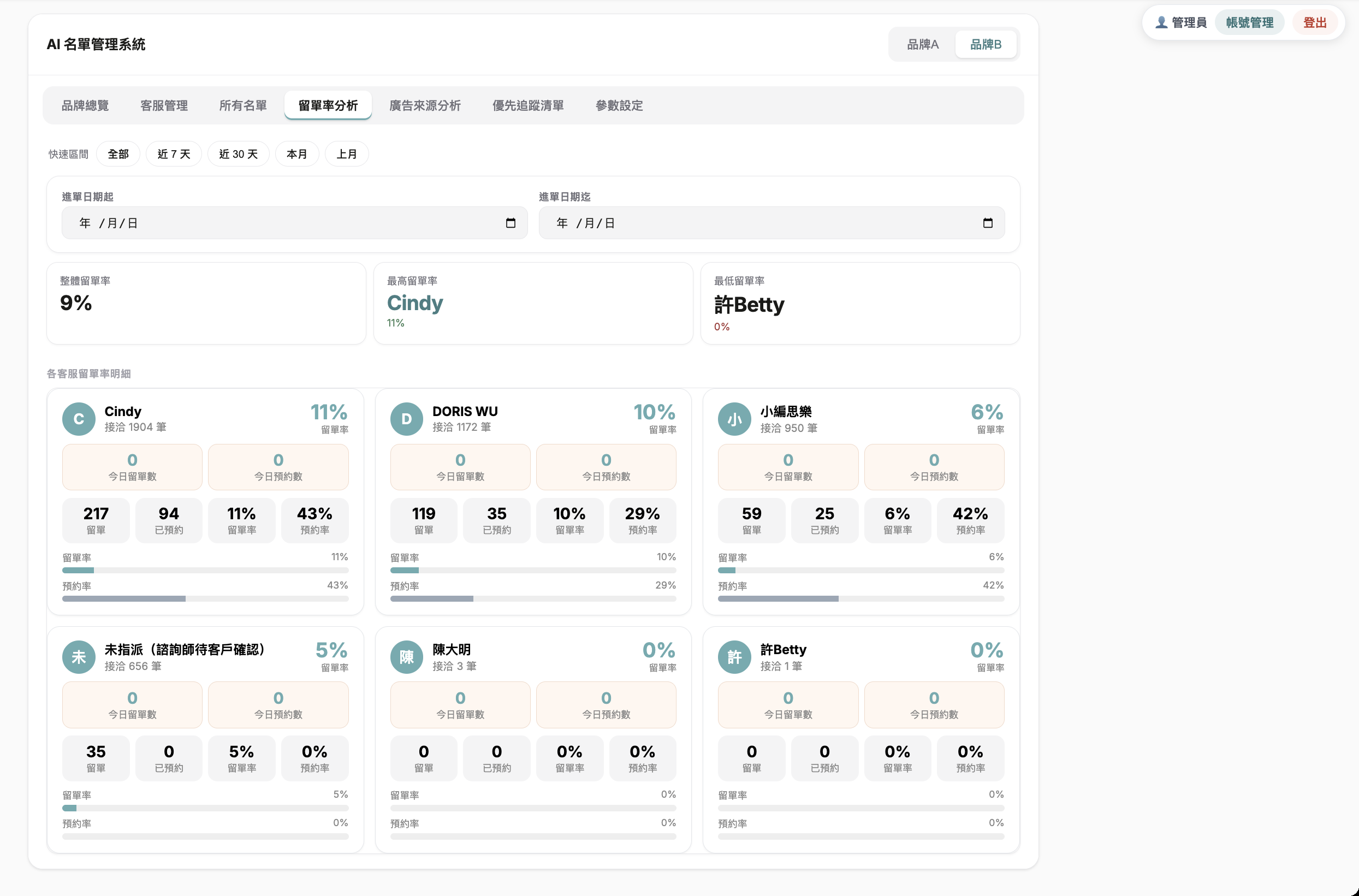The width and height of the screenshot is (1359, 896).
Task: Click 未指派 avatar circle
Action: point(79,657)
